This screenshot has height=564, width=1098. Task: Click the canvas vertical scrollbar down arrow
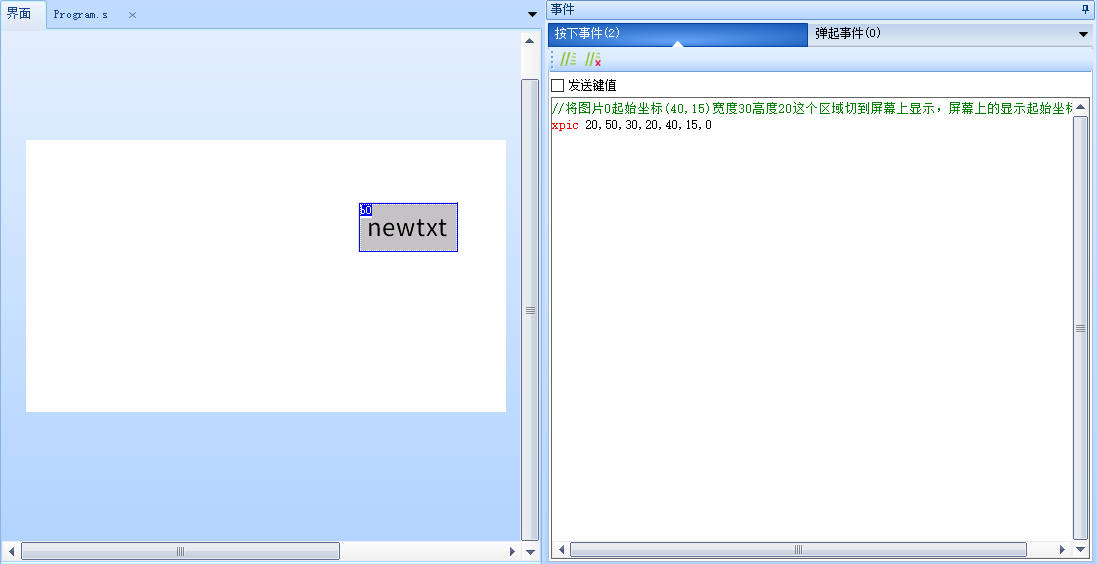[x=529, y=551]
